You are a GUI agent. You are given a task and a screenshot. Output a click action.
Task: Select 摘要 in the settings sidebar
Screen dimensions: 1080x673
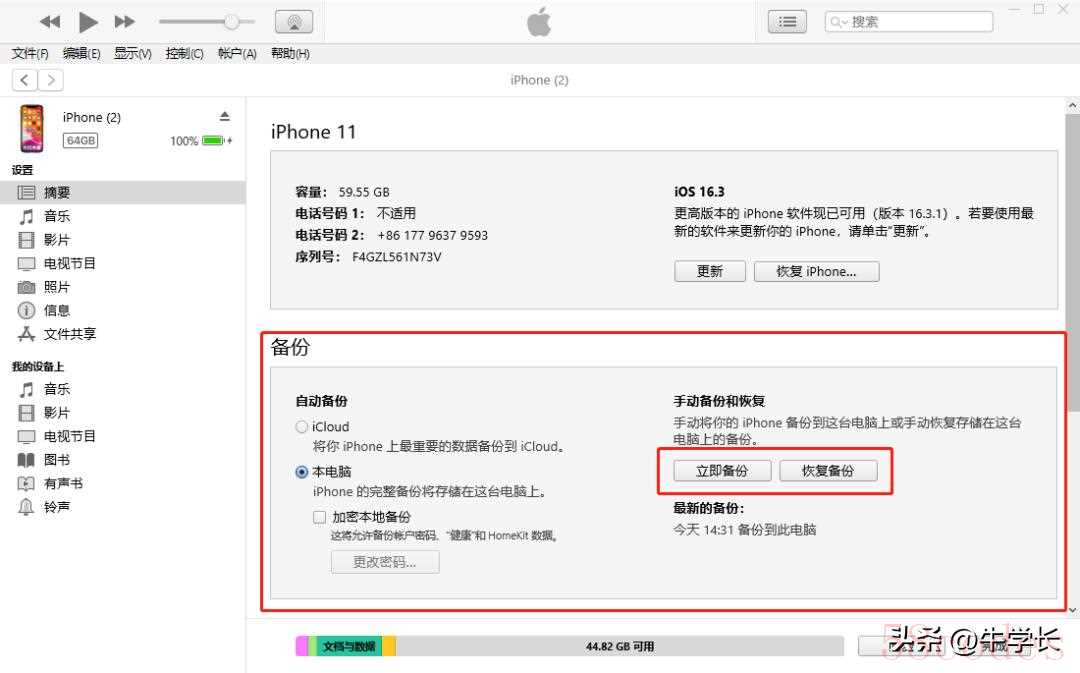(x=123, y=193)
